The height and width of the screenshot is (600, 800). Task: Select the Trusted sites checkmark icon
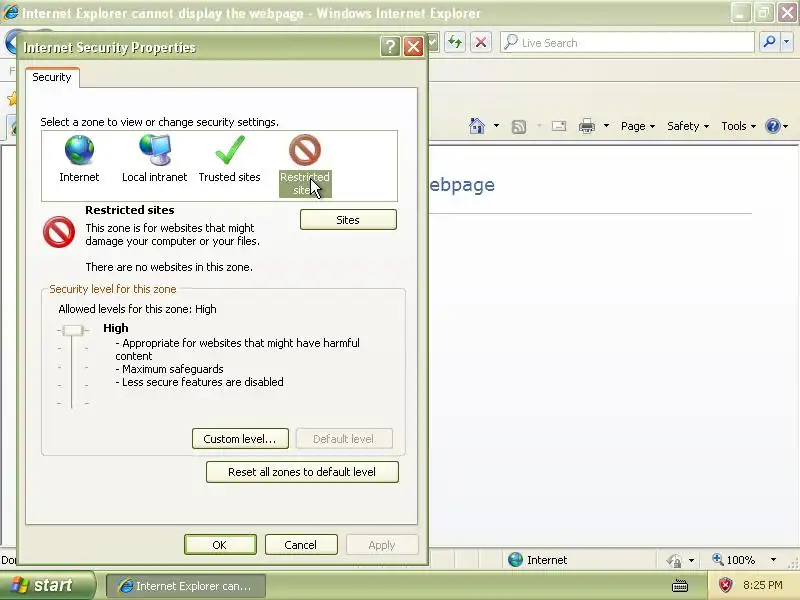tap(230, 150)
